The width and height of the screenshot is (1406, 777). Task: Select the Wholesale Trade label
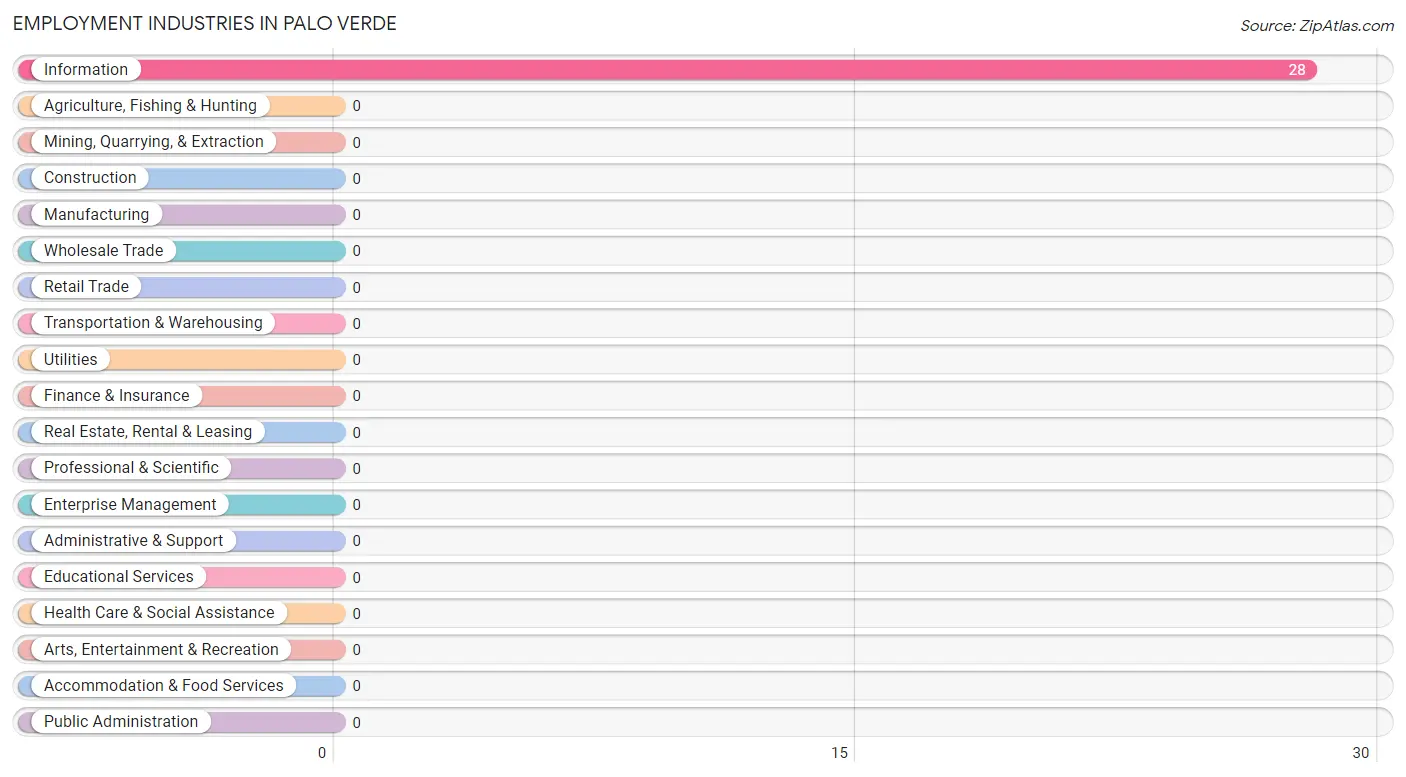[x=103, y=251]
